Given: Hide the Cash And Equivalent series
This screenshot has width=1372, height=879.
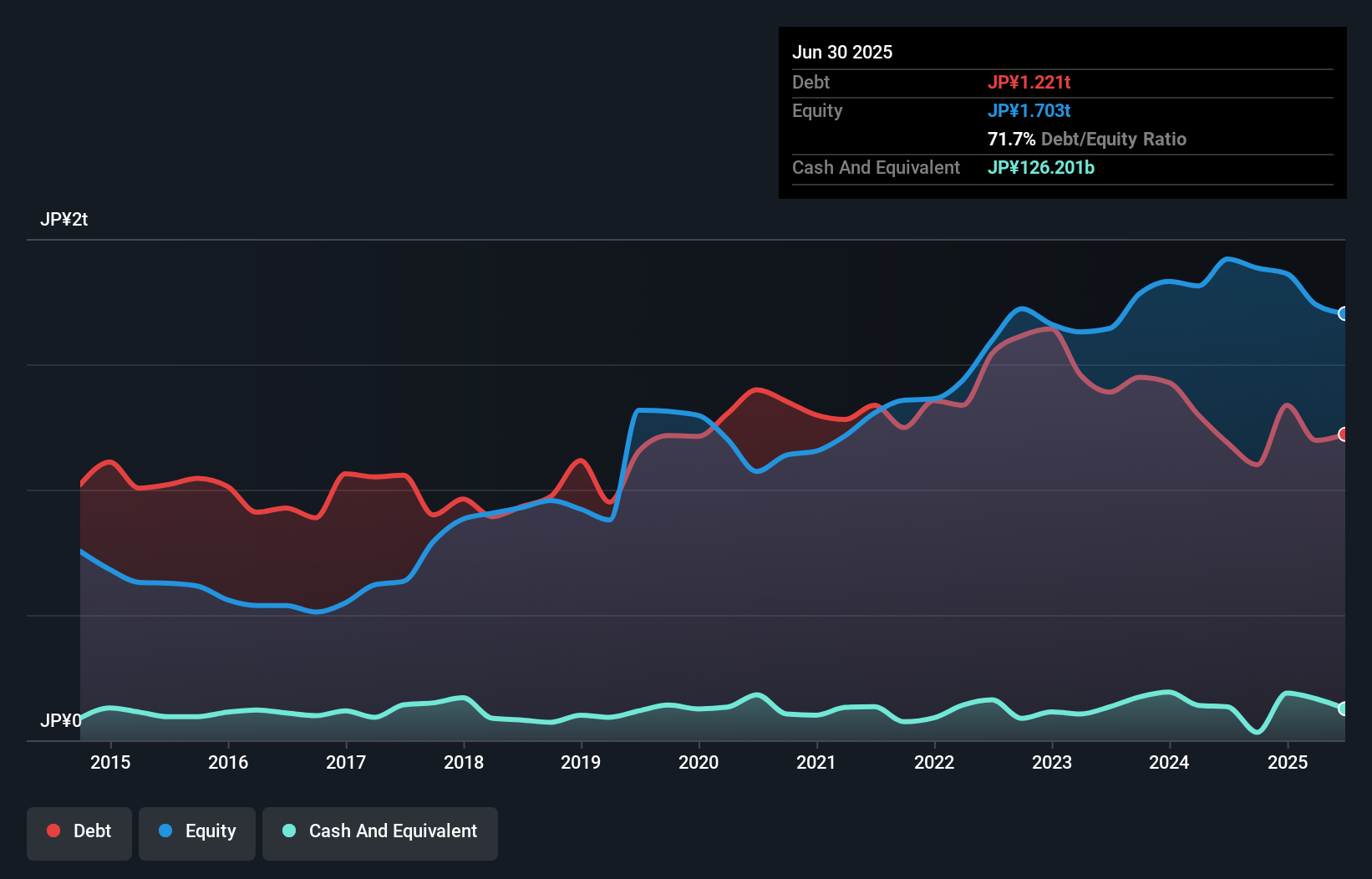Looking at the screenshot, I should 380,831.
